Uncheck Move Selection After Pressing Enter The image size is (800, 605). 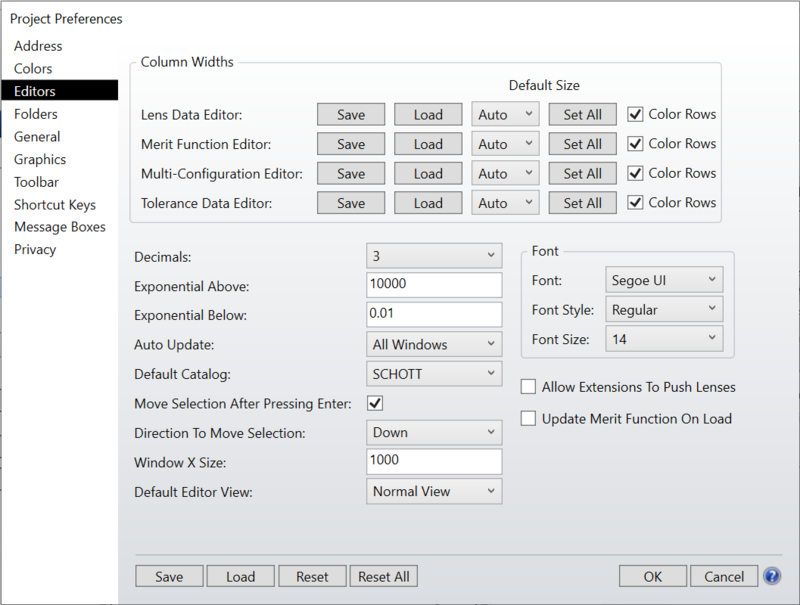coord(376,403)
